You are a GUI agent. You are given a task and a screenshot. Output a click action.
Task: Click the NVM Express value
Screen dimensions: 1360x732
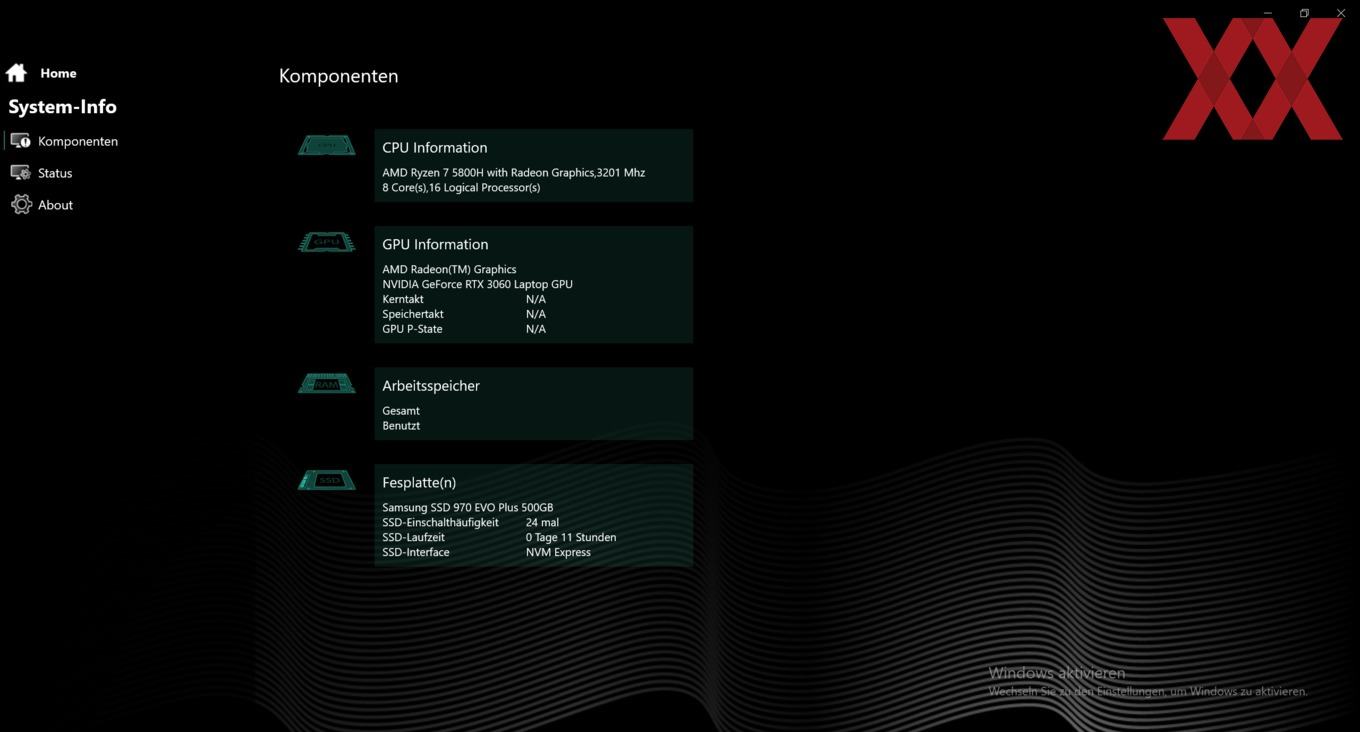coord(558,552)
